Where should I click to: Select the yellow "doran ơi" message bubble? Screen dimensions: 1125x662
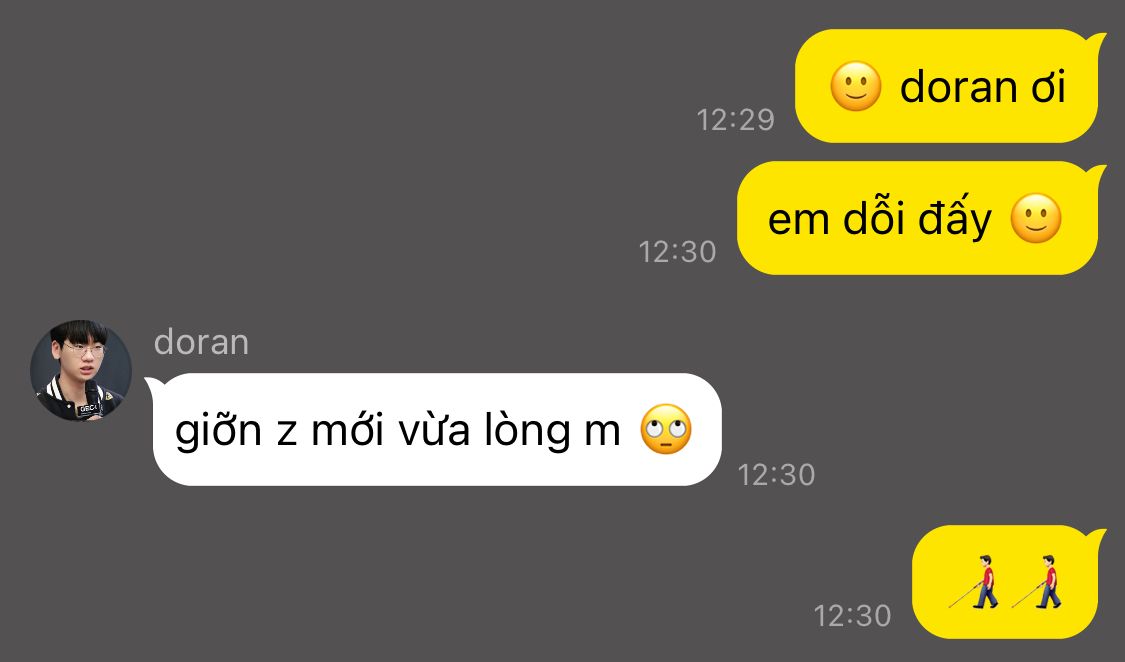coord(950,86)
